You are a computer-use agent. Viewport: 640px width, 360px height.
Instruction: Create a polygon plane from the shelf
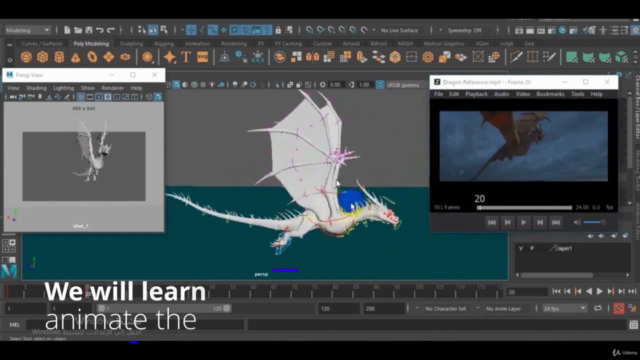[109, 57]
